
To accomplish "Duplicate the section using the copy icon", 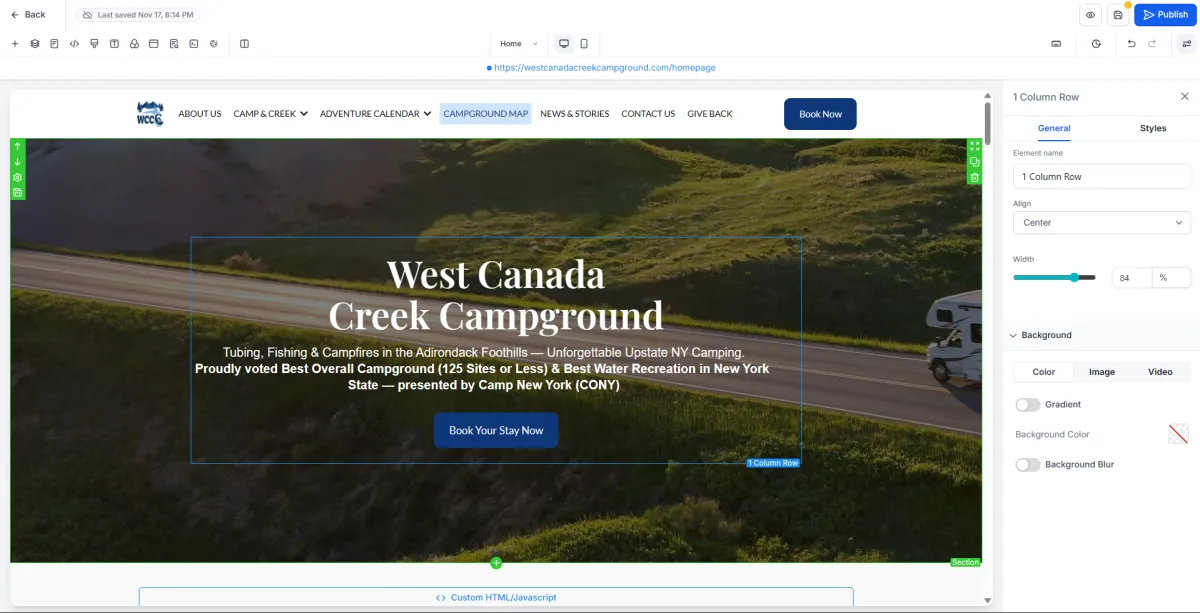I will pyautogui.click(x=974, y=162).
